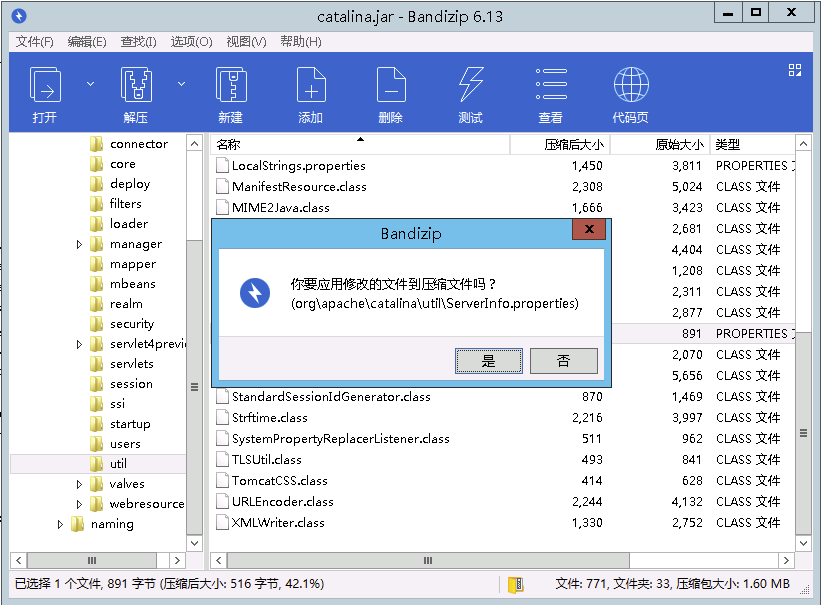The width and height of the screenshot is (822, 605).
Task: Sort by the 名称 column header
Action: coord(360,144)
